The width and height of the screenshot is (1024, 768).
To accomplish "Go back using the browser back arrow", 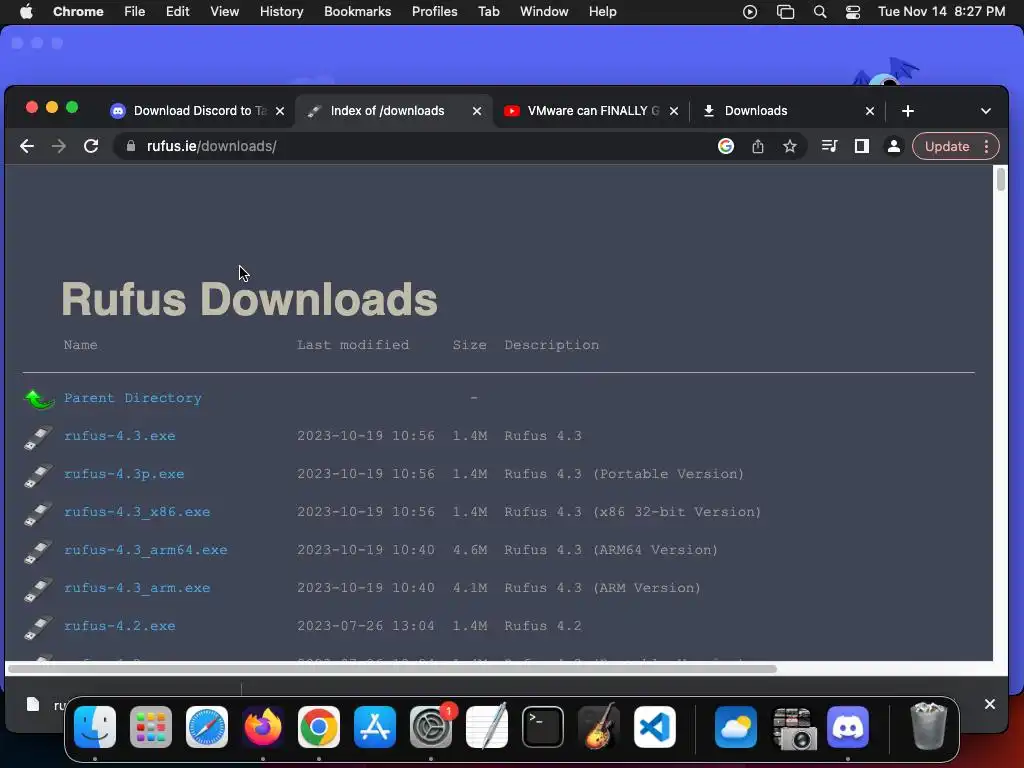I will 27,146.
